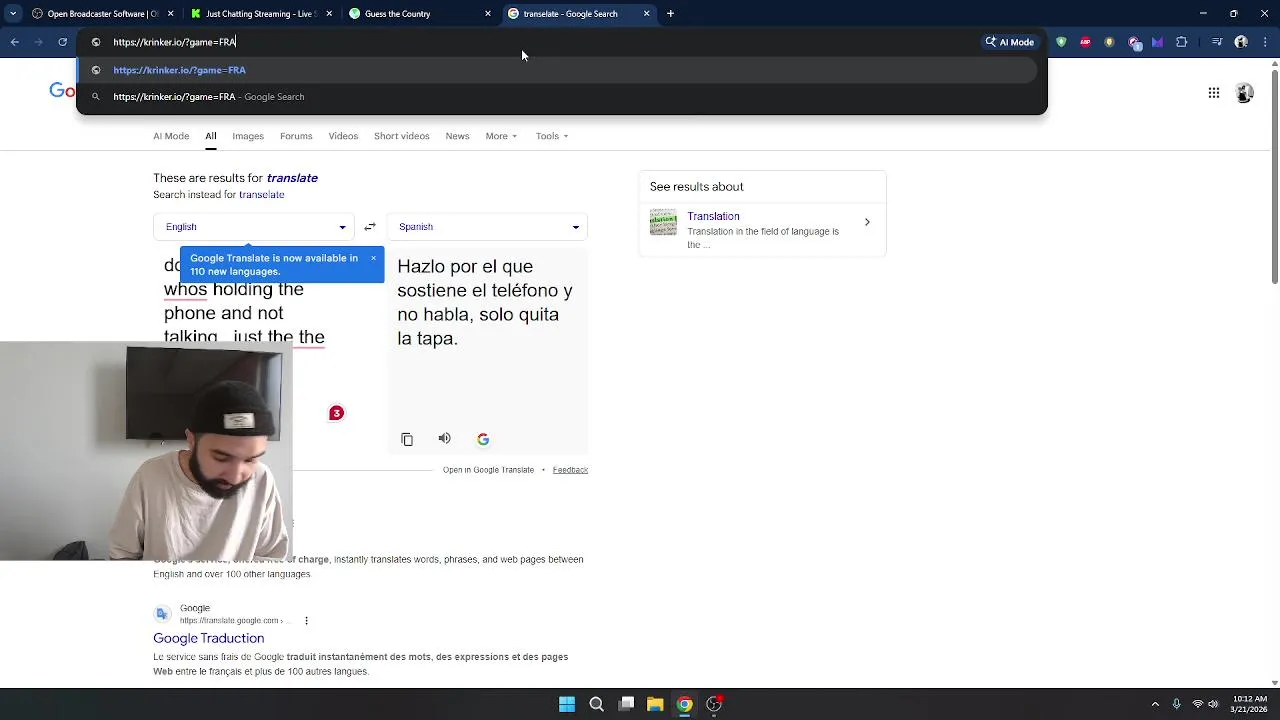Switch to Short videos results

click(x=402, y=136)
